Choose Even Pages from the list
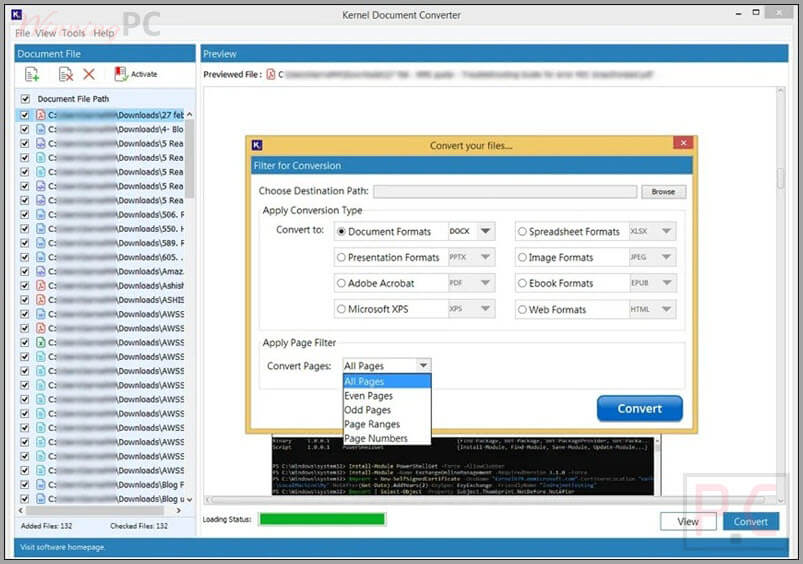The height and width of the screenshot is (564, 803). click(x=387, y=395)
